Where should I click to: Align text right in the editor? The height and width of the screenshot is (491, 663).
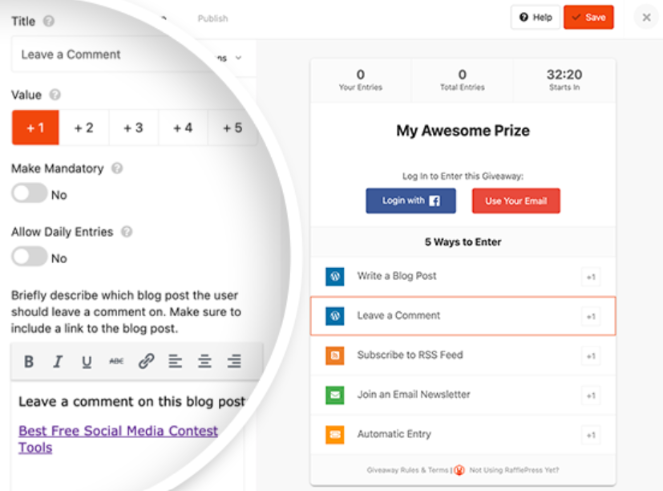234,362
